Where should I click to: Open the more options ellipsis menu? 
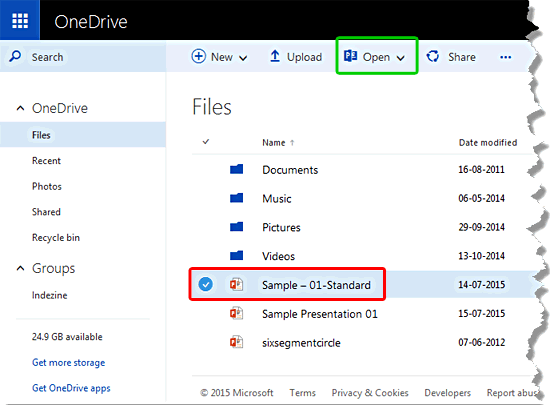(505, 57)
